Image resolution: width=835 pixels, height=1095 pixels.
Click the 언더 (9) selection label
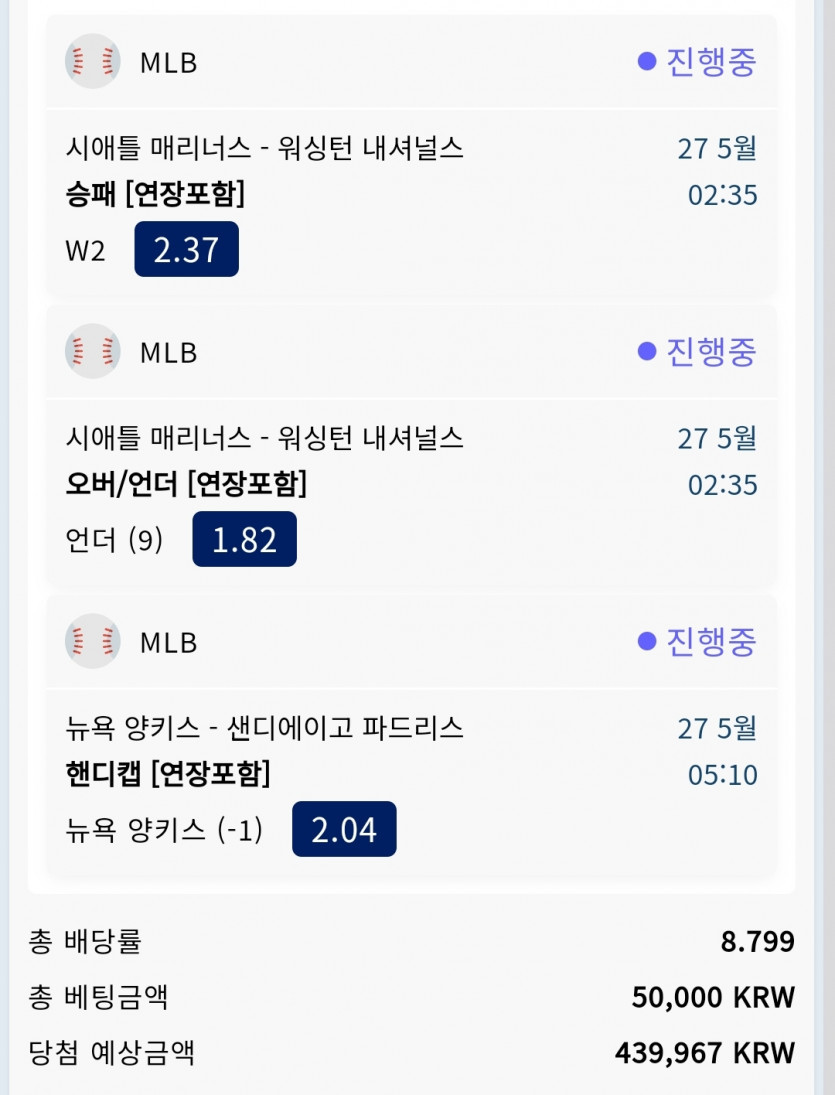(x=114, y=540)
